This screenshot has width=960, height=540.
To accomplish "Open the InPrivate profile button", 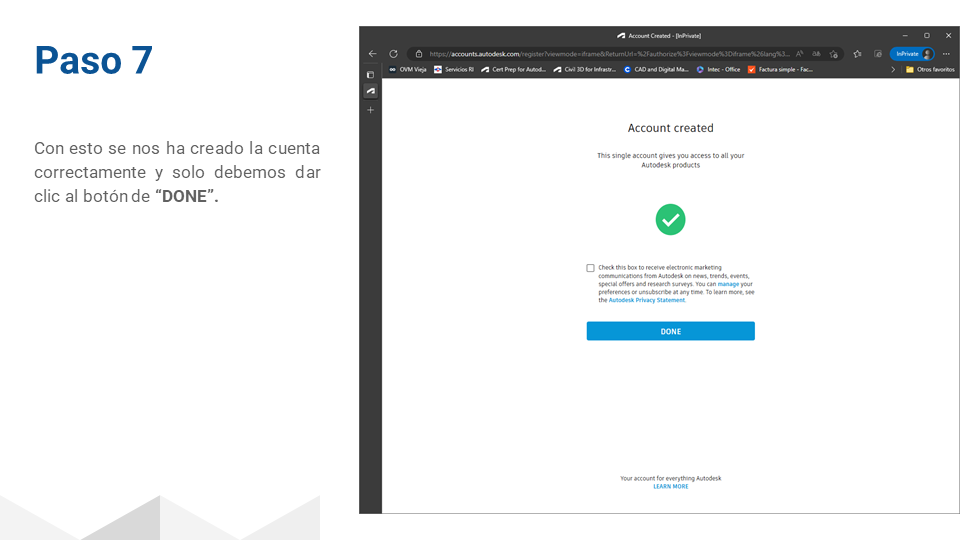I will click(912, 54).
